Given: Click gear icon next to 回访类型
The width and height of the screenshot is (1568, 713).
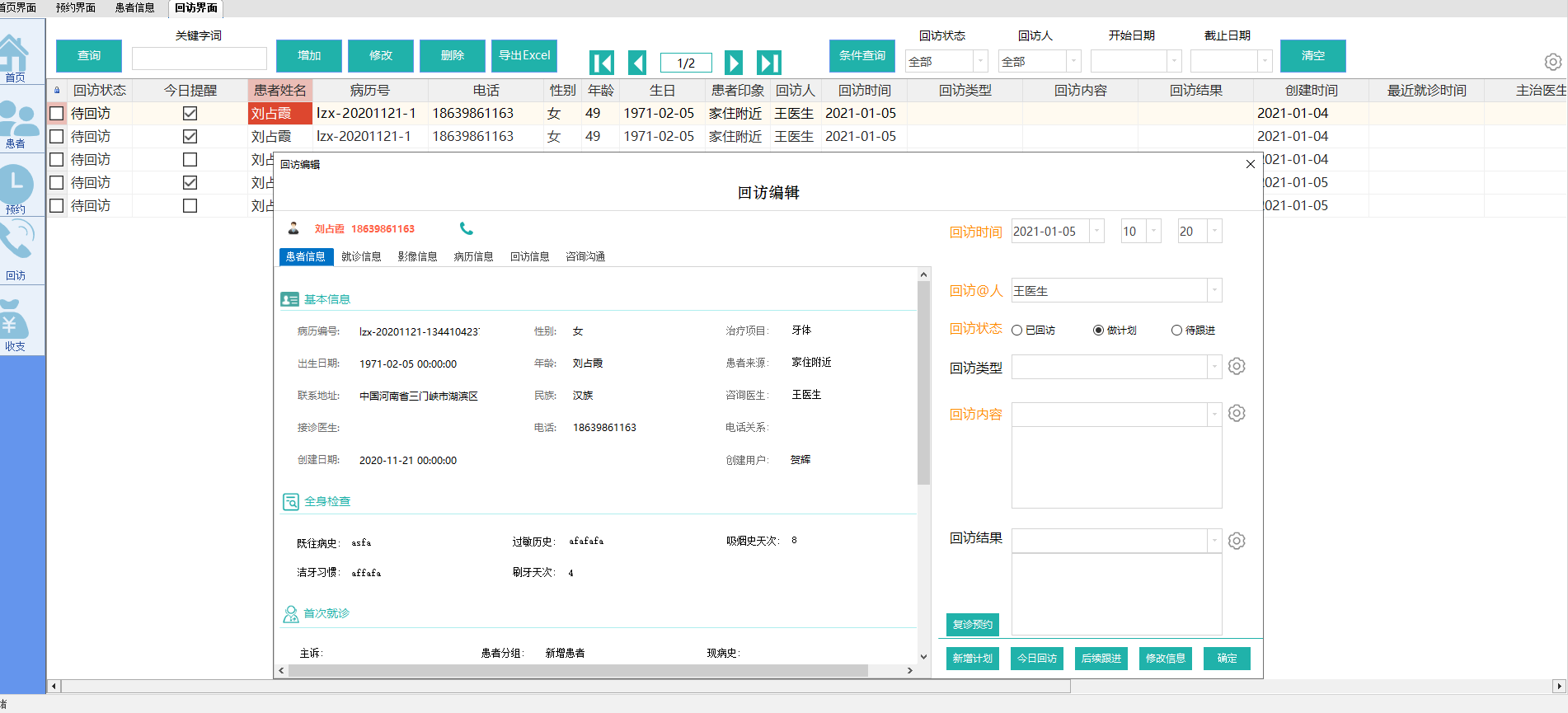Looking at the screenshot, I should tap(1236, 366).
